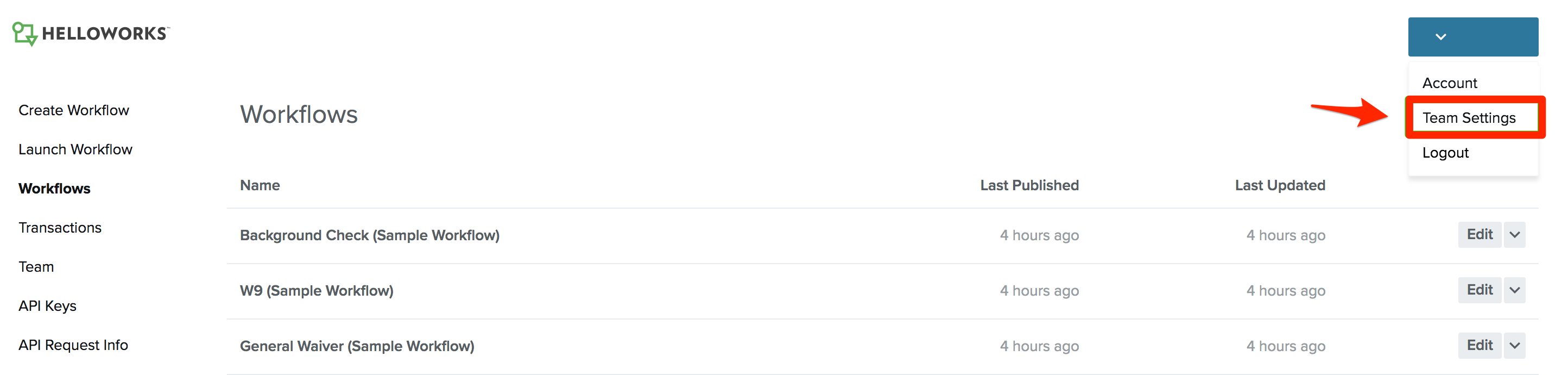
Task: Edit the W9 sample workflow
Action: coord(1479,290)
